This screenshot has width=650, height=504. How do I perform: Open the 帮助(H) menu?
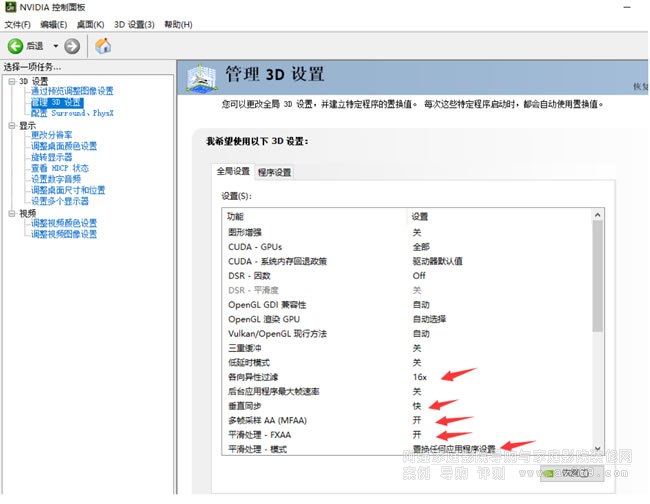(x=177, y=24)
